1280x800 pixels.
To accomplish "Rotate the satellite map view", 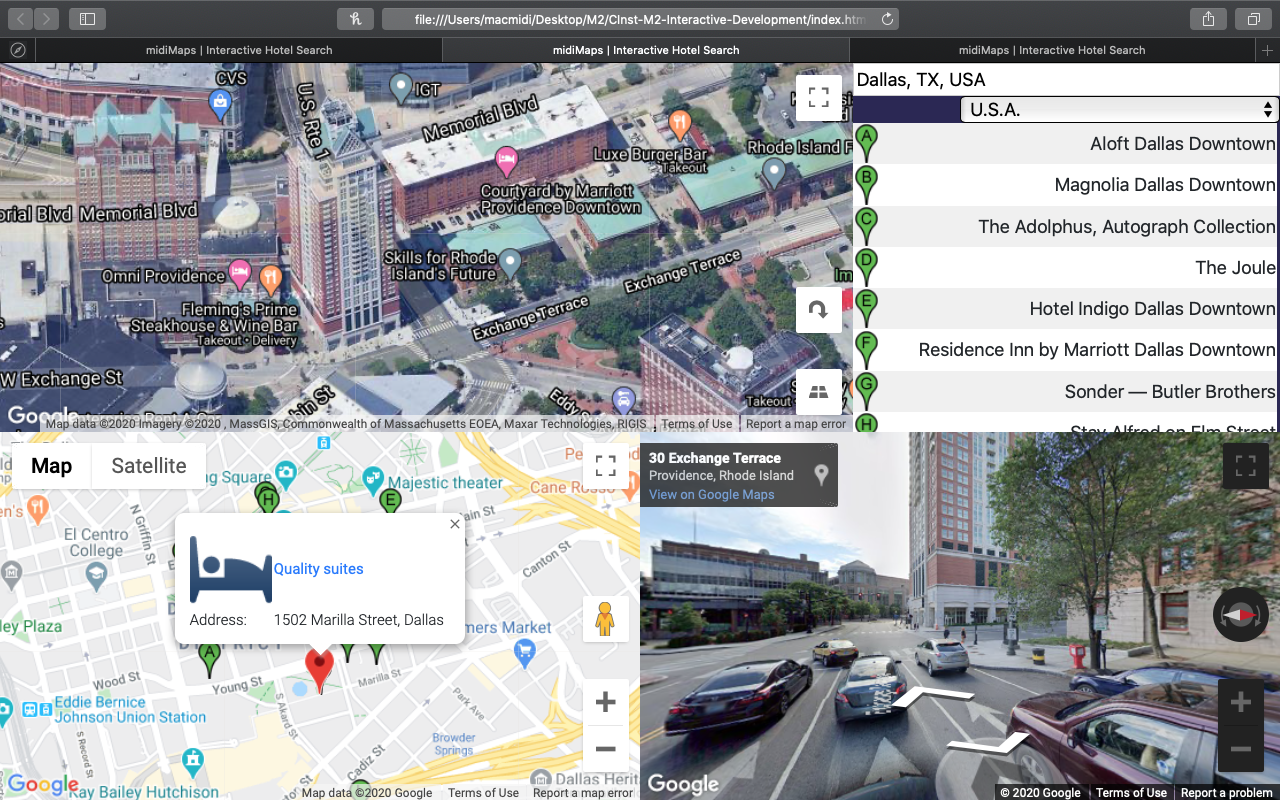I will click(819, 310).
